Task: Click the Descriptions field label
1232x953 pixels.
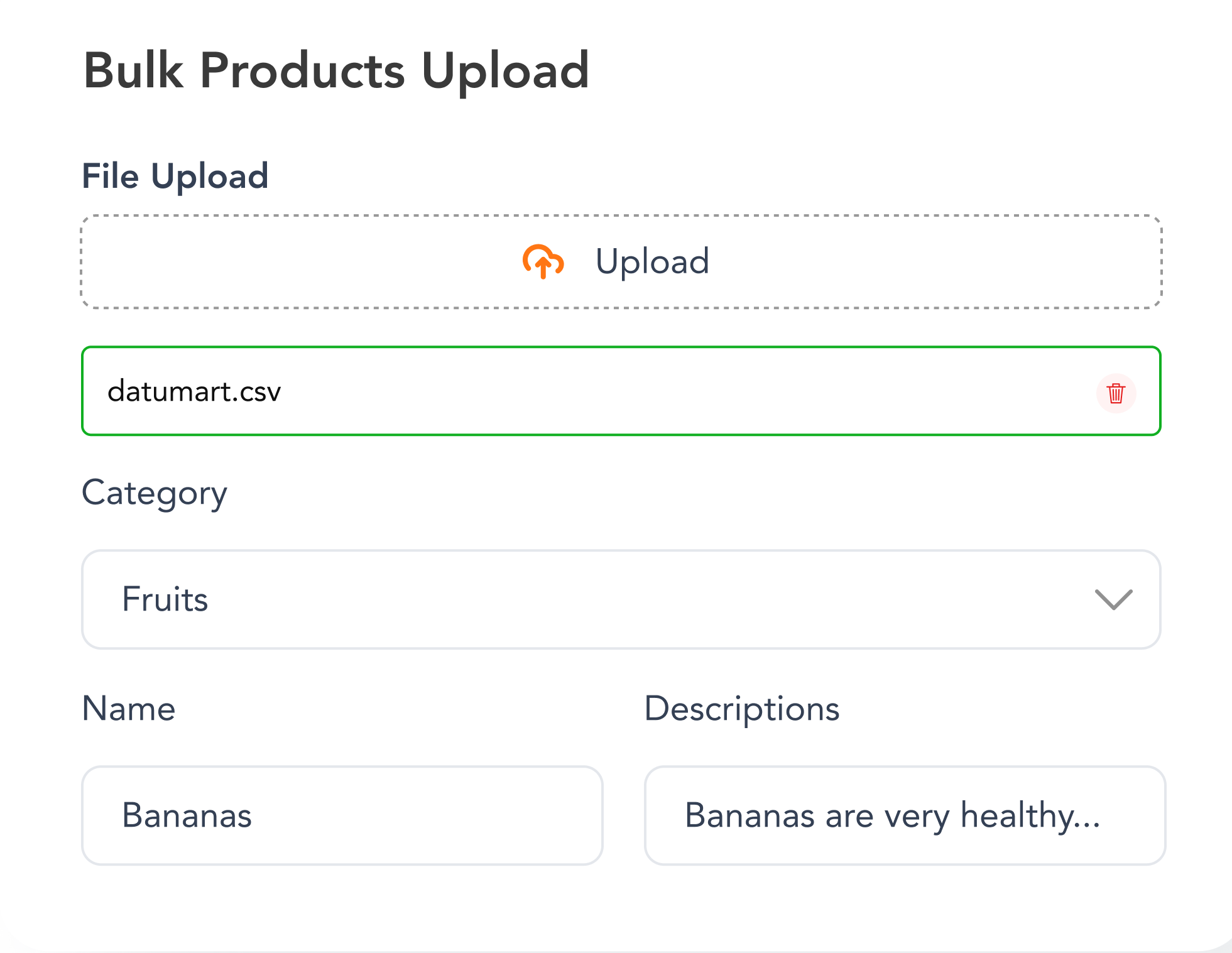Action: (741, 709)
